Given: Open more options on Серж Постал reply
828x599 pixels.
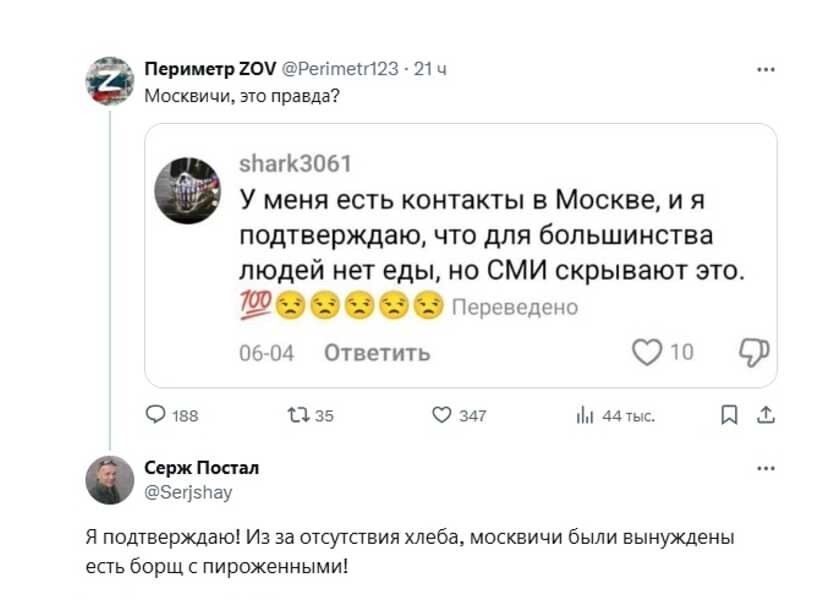Looking at the screenshot, I should coord(766,467).
